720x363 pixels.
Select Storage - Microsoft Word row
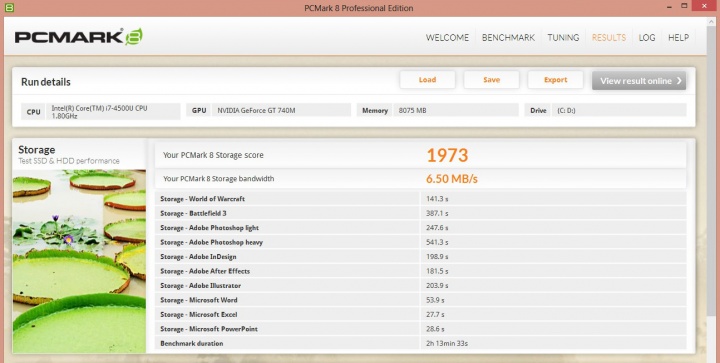(420, 300)
